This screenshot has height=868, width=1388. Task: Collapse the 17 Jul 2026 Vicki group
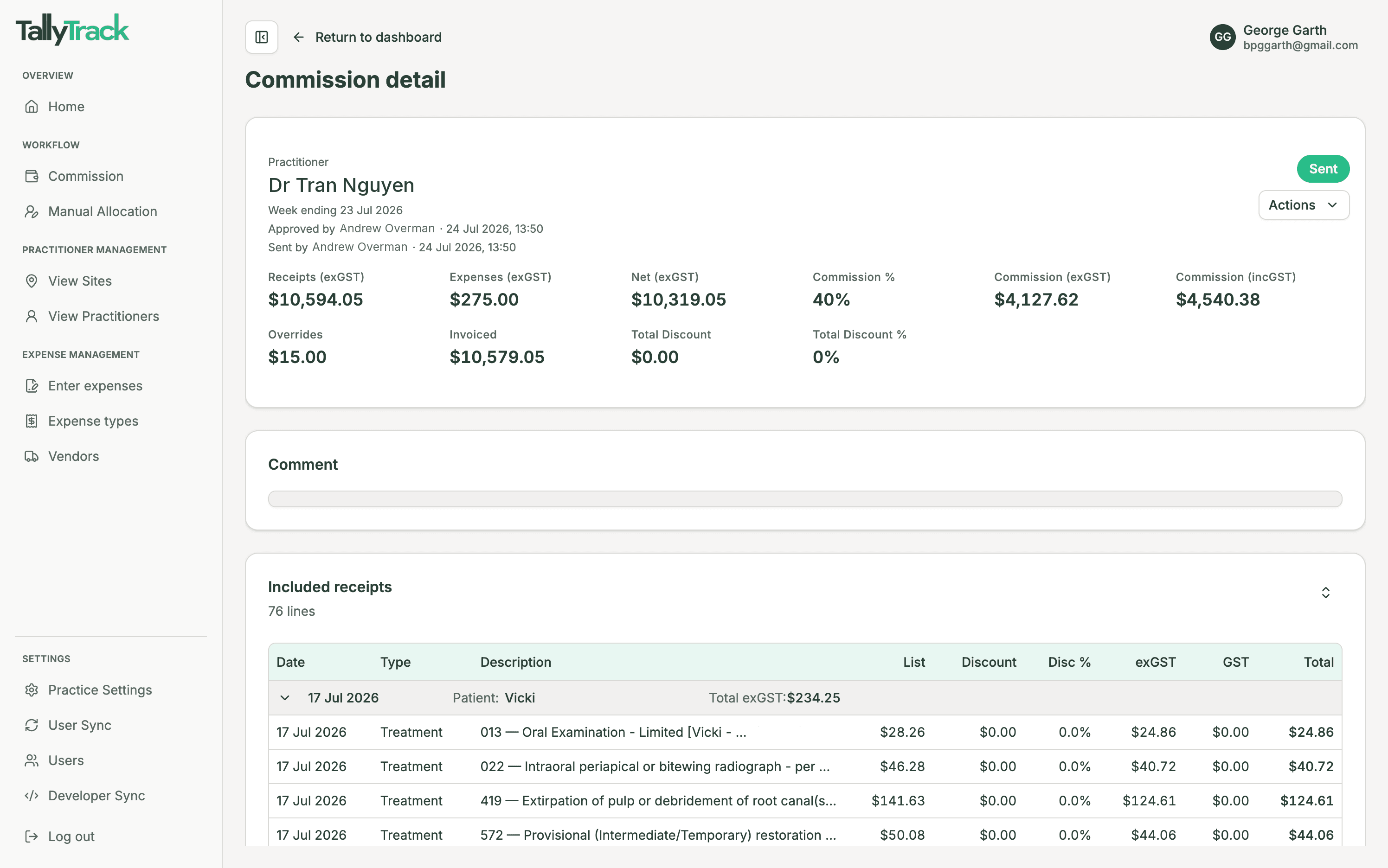pos(285,698)
